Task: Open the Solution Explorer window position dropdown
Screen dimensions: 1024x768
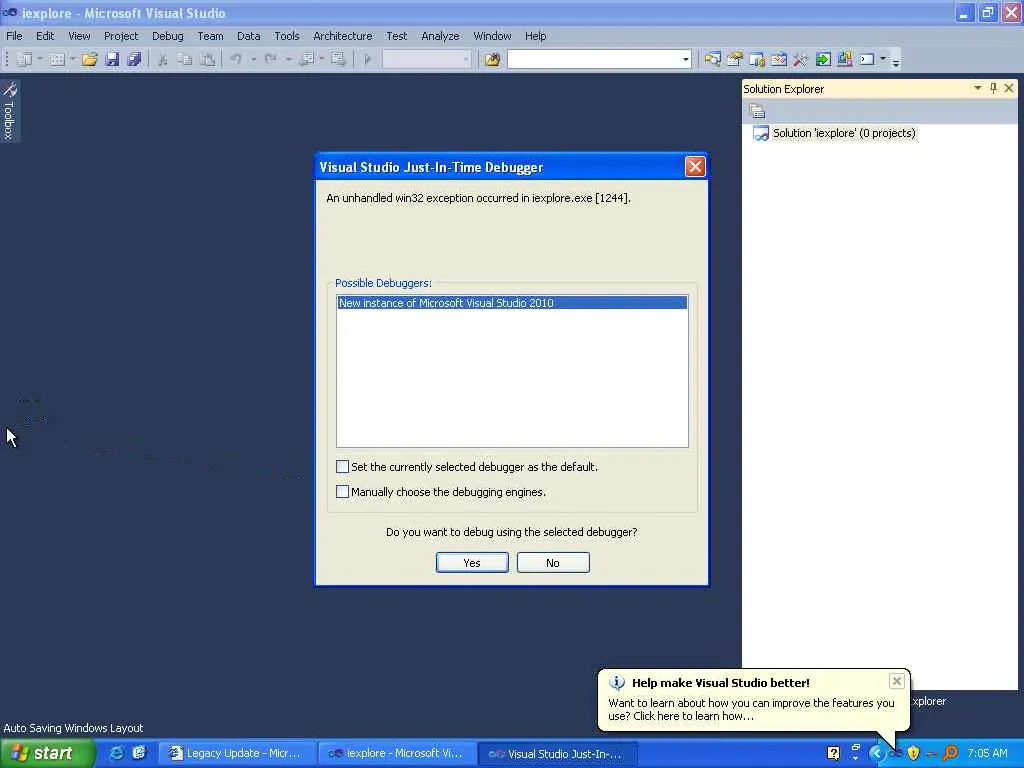Action: (x=978, y=88)
